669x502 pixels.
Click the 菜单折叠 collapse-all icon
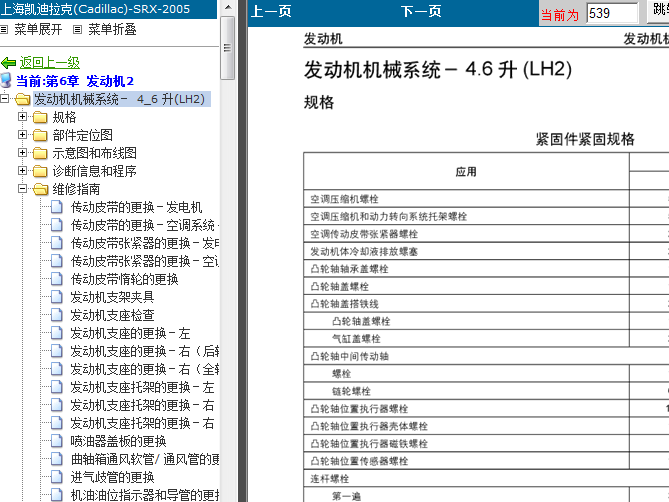(77, 29)
